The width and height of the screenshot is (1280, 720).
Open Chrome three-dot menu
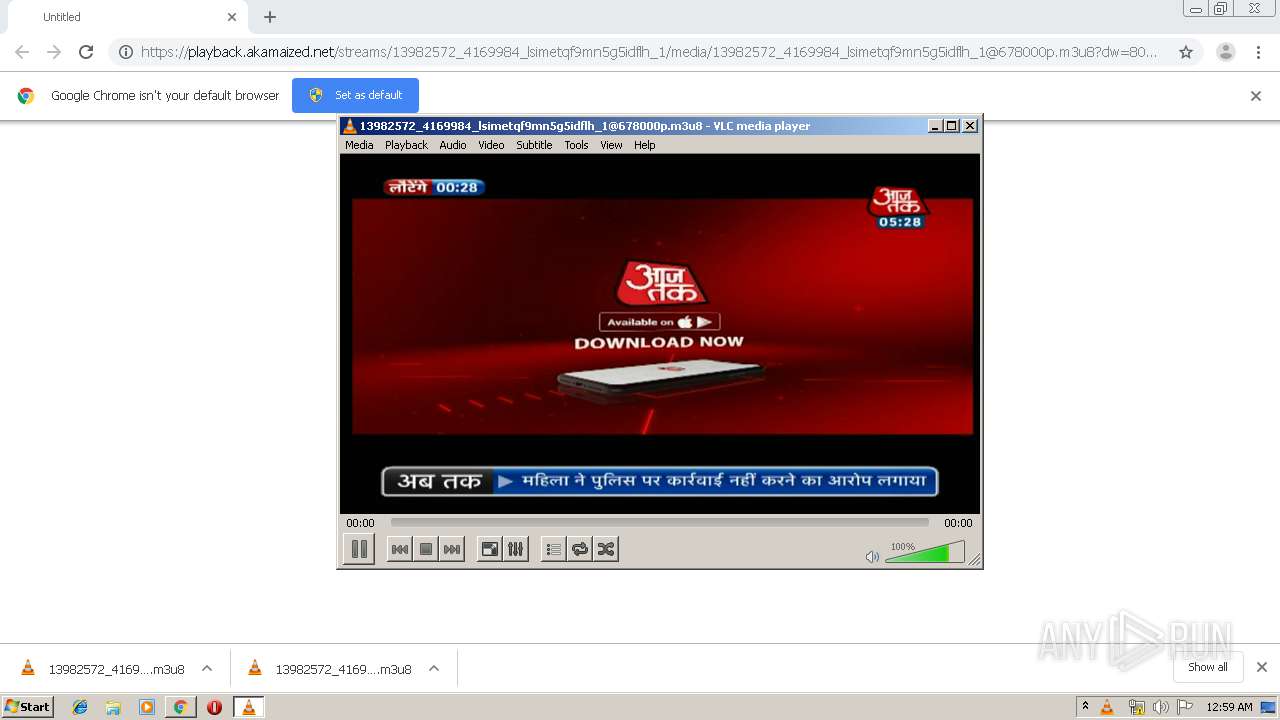tap(1258, 52)
